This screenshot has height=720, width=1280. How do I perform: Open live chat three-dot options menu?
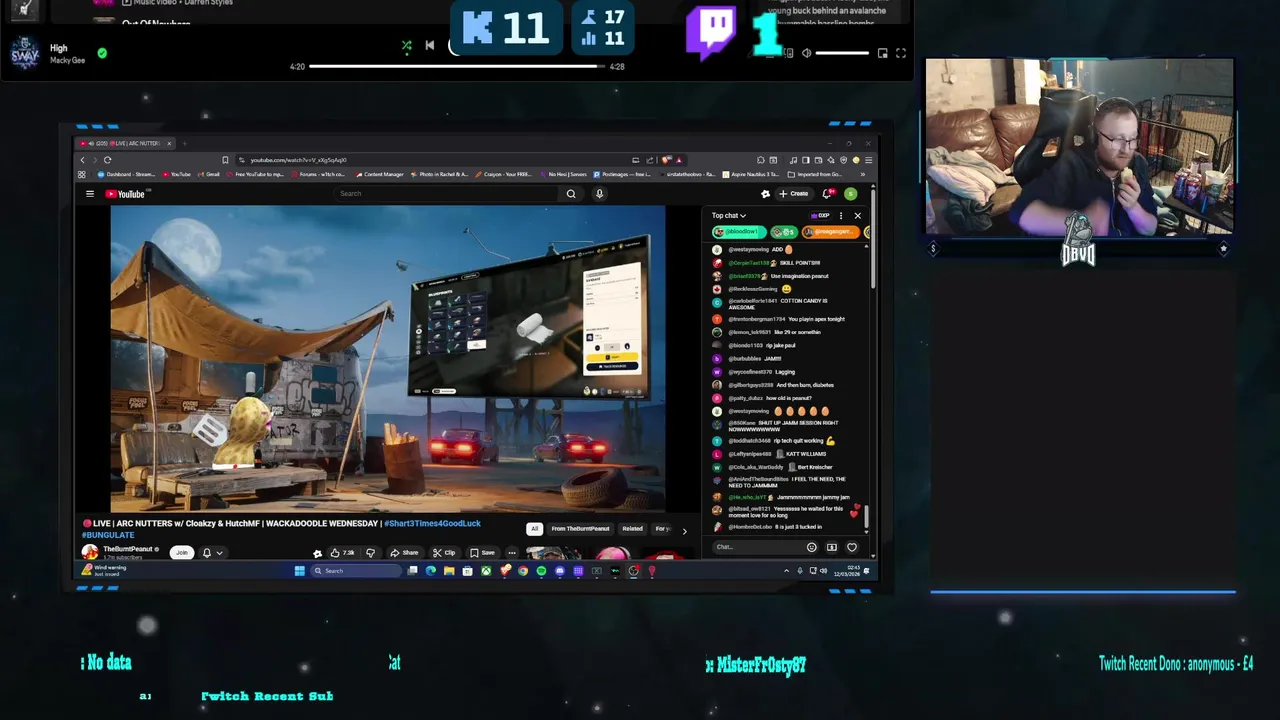[841, 216]
